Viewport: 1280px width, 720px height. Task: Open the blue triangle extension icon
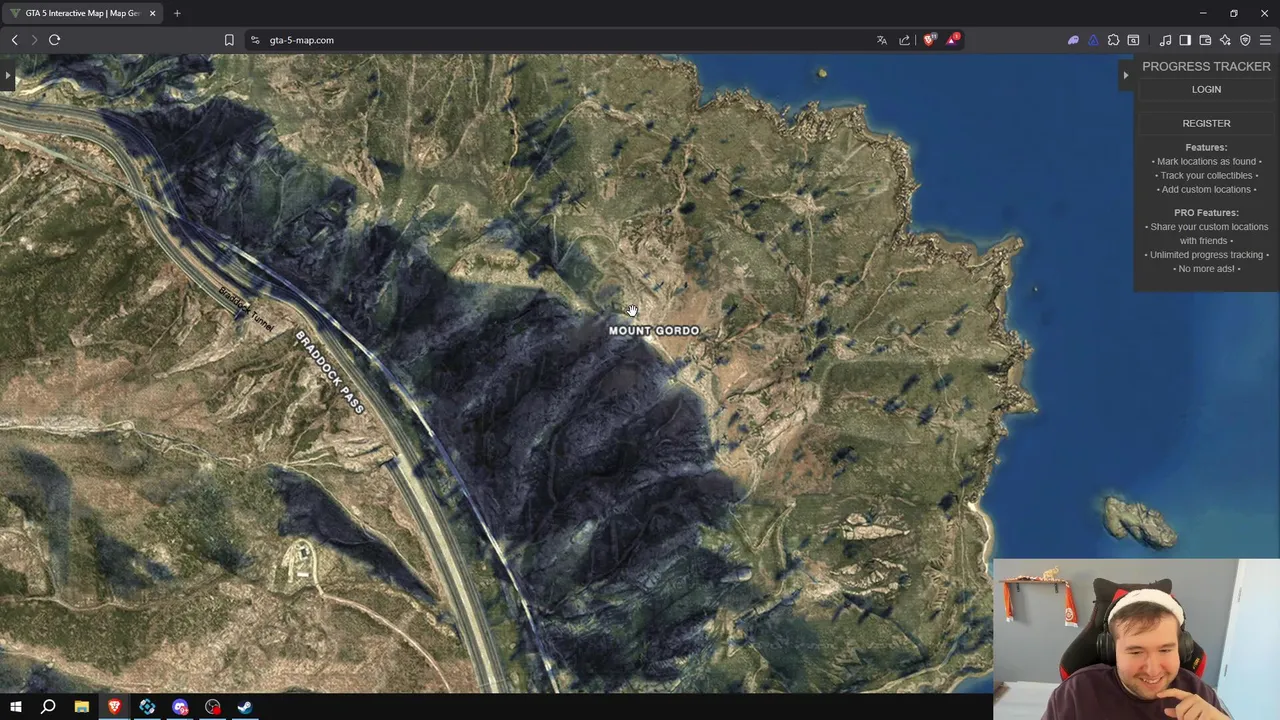[x=1093, y=40]
